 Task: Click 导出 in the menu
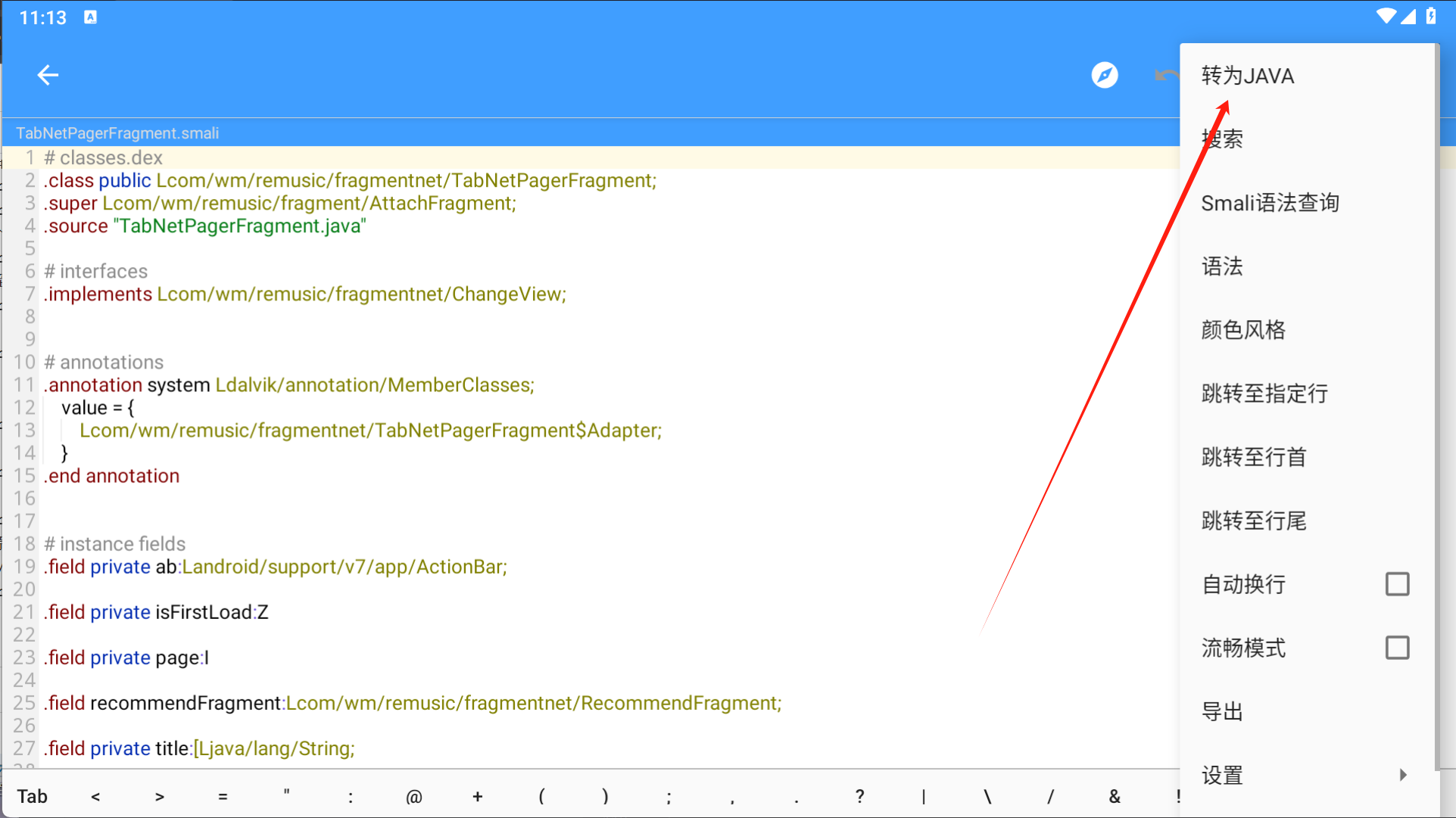point(1222,711)
